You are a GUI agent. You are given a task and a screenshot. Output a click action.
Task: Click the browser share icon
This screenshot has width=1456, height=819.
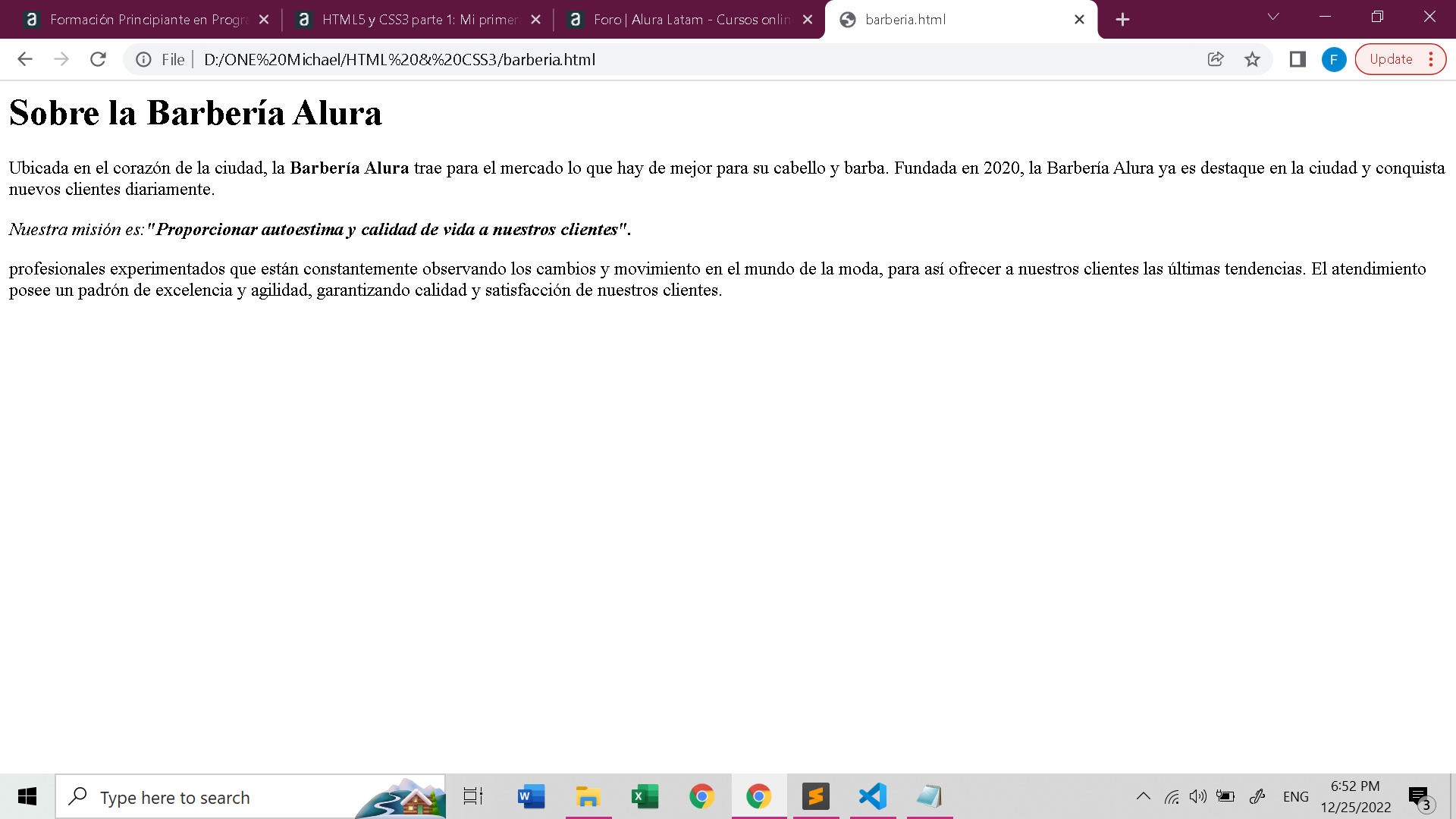pos(1214,60)
